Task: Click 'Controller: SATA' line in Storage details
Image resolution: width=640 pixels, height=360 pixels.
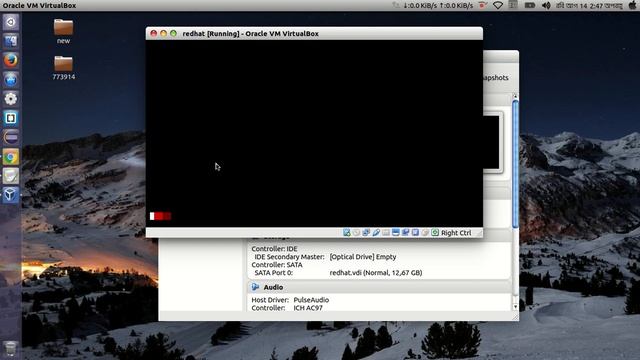Action: click(x=277, y=264)
